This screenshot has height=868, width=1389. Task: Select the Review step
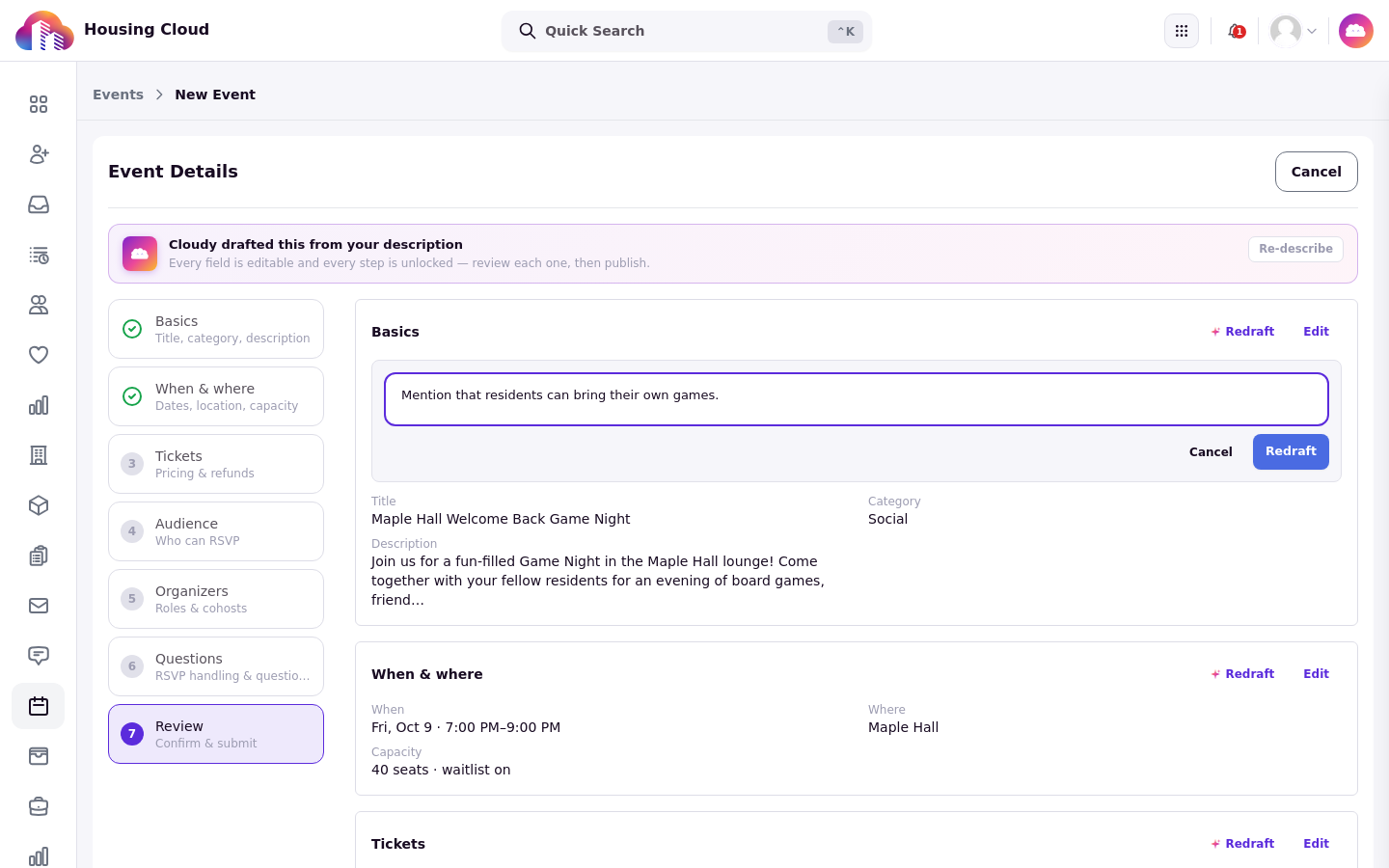[x=216, y=734]
